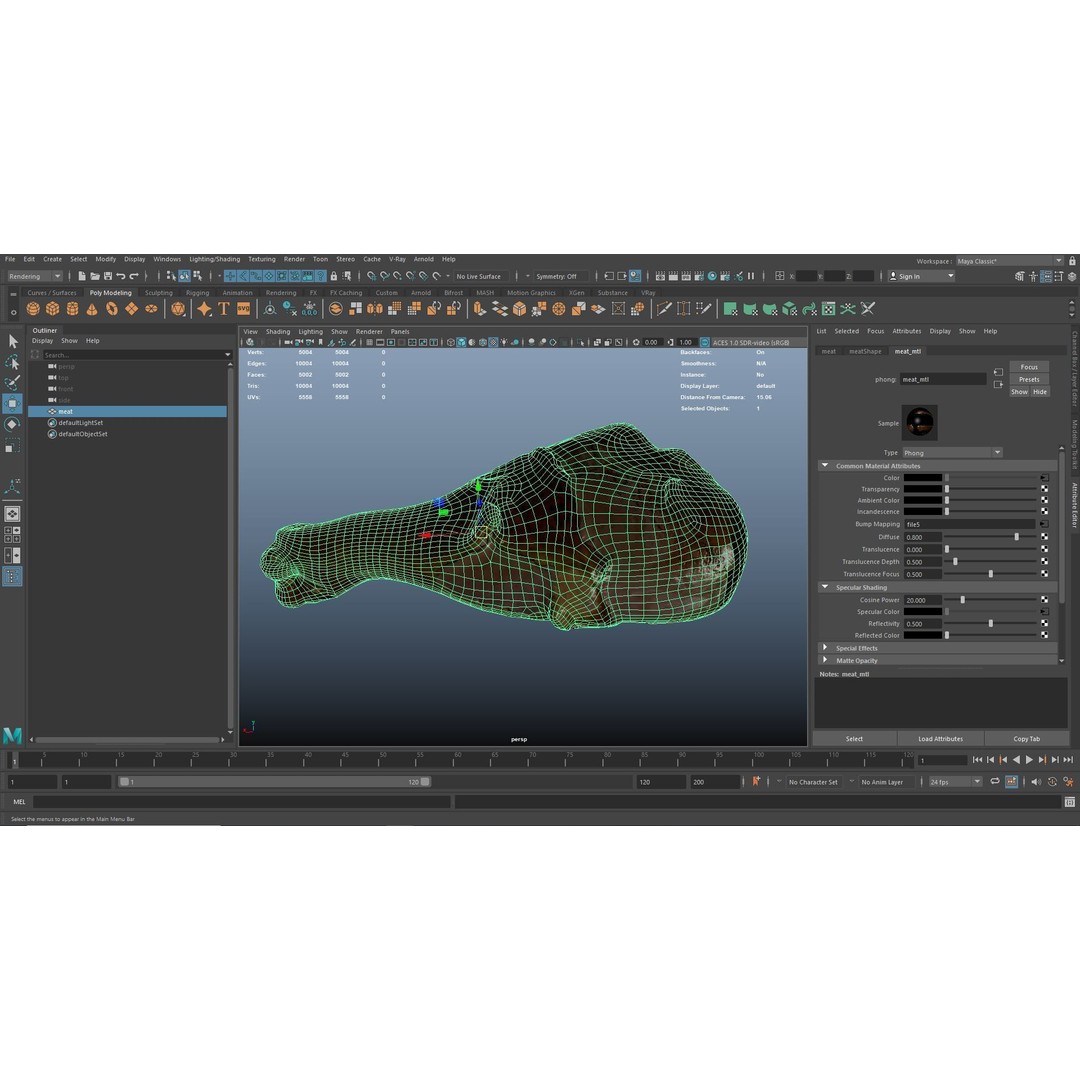This screenshot has height=1080, width=1080.
Task: Create a polygon sphere from the shelf
Action: tap(33, 309)
